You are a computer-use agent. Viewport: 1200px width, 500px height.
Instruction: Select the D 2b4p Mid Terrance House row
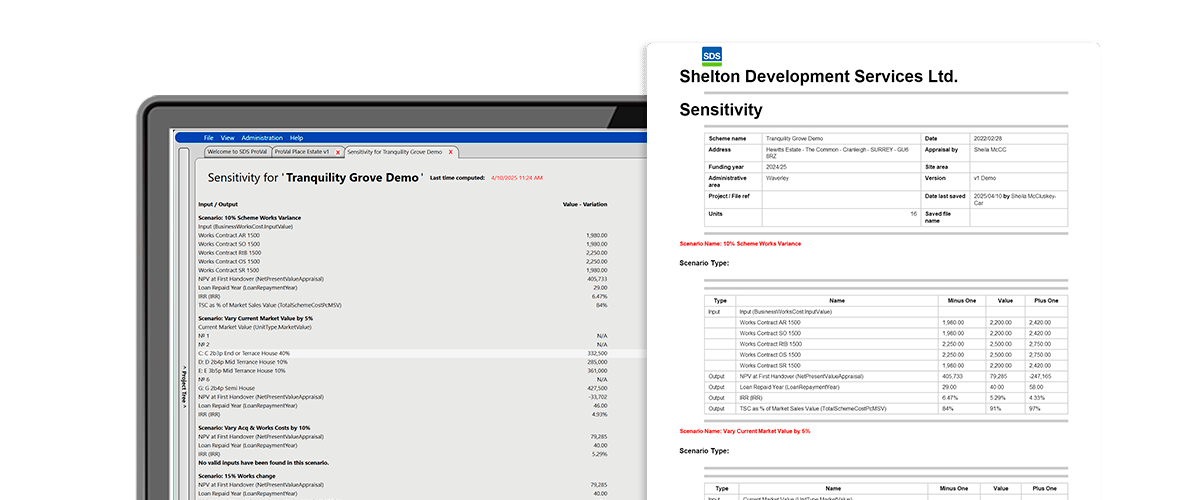pyautogui.click(x=402, y=362)
